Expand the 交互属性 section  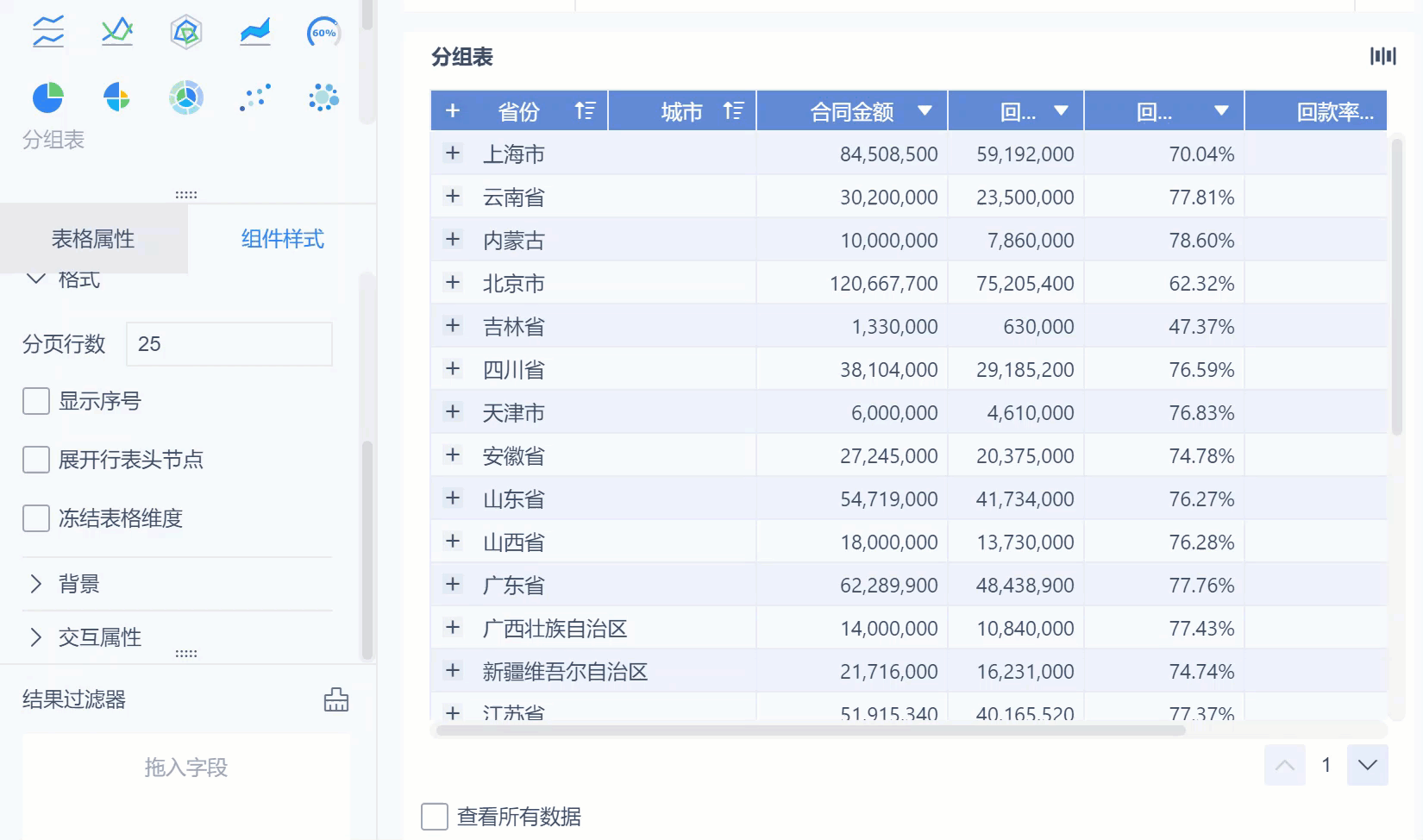tap(36, 637)
